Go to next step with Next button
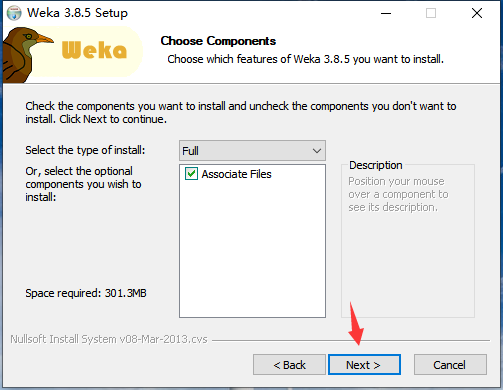 (x=364, y=365)
